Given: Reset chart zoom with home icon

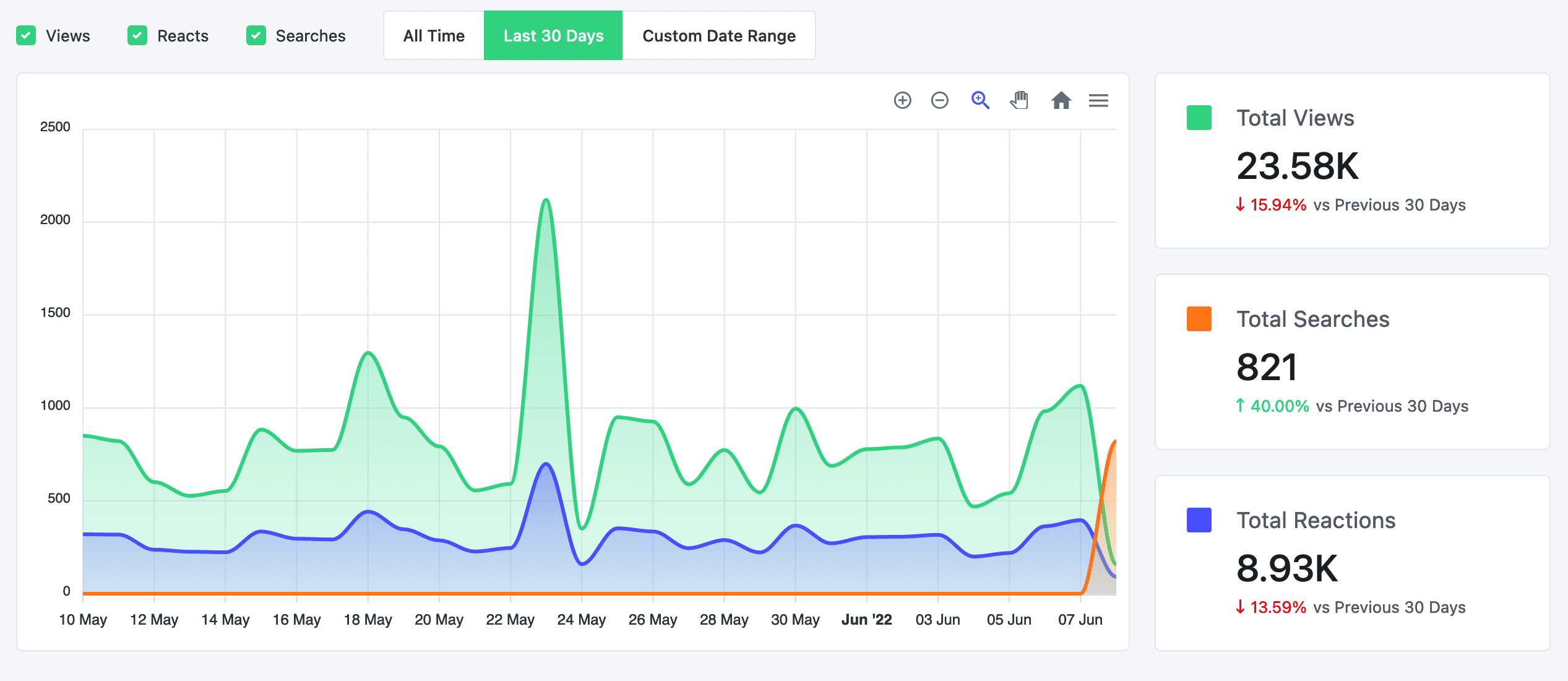Looking at the screenshot, I should (1061, 100).
